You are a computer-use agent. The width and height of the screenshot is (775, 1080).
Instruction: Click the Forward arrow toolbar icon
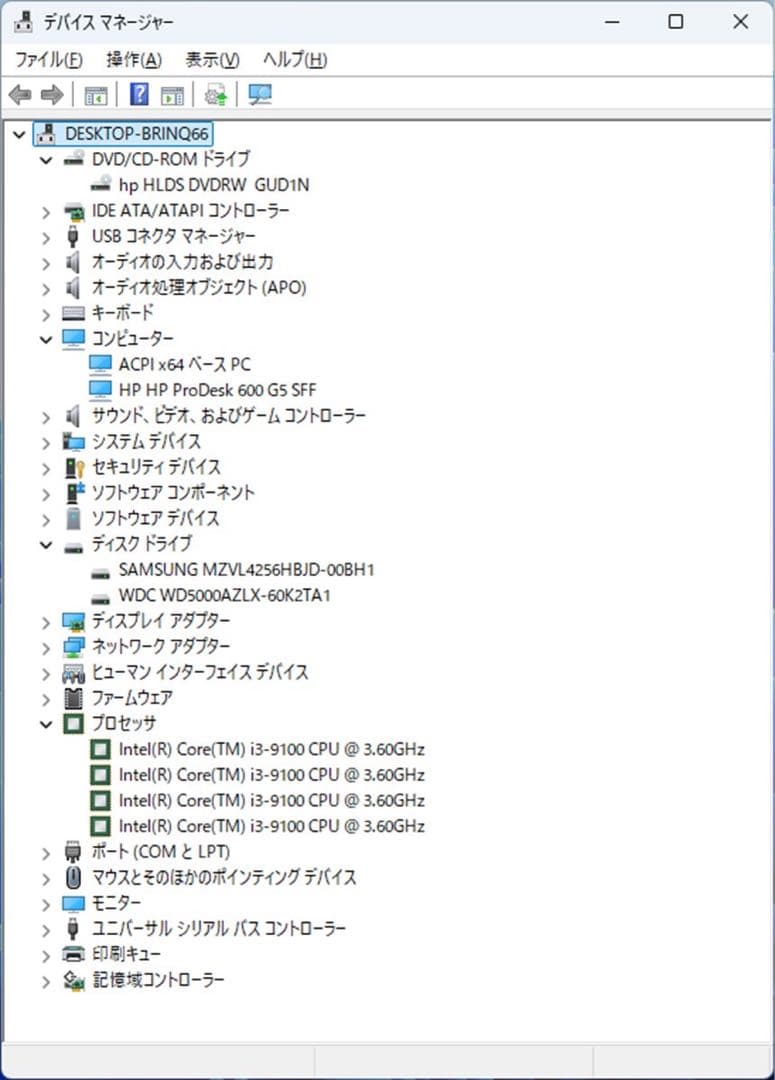click(x=52, y=94)
